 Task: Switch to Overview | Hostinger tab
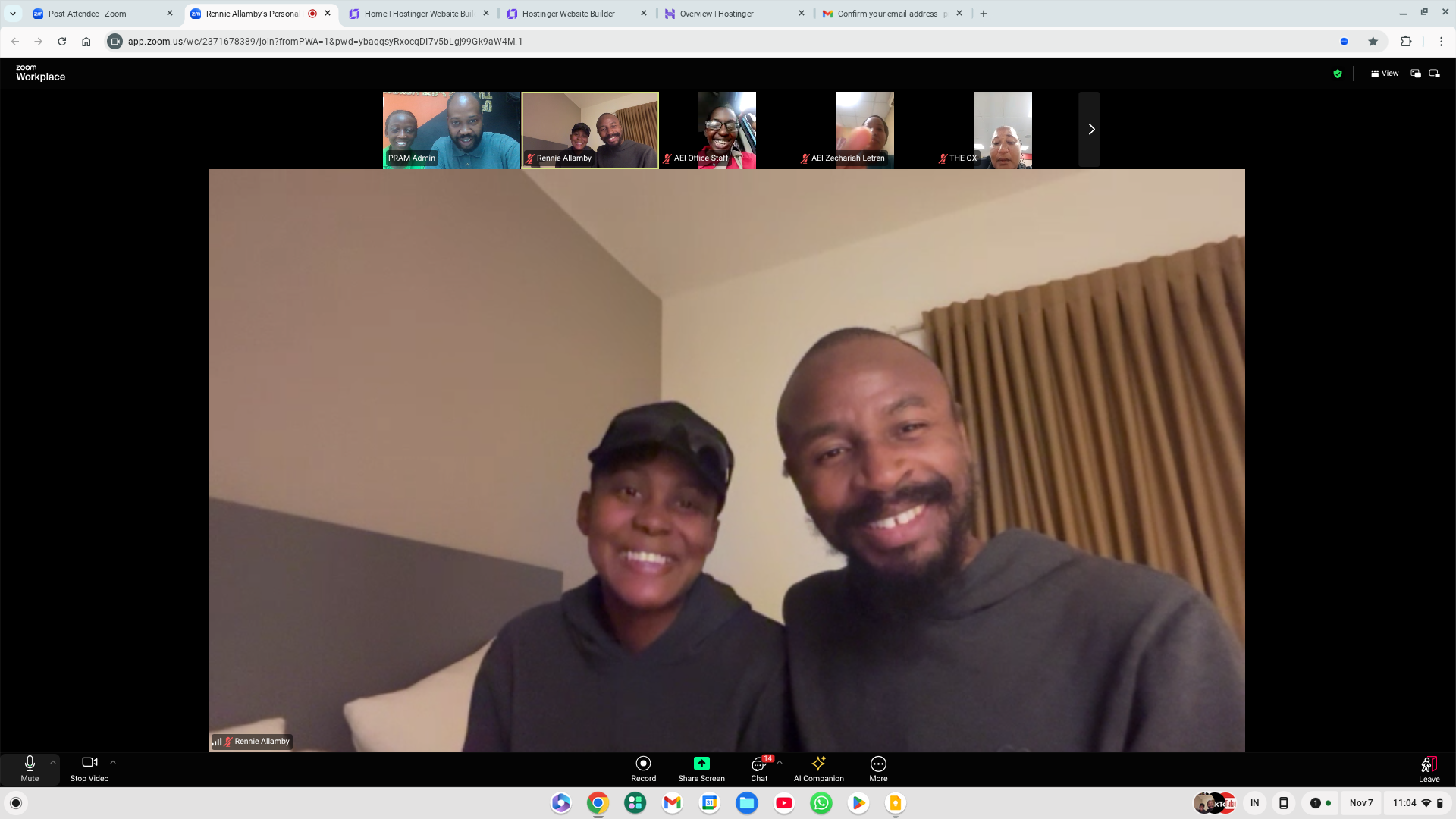pos(716,14)
